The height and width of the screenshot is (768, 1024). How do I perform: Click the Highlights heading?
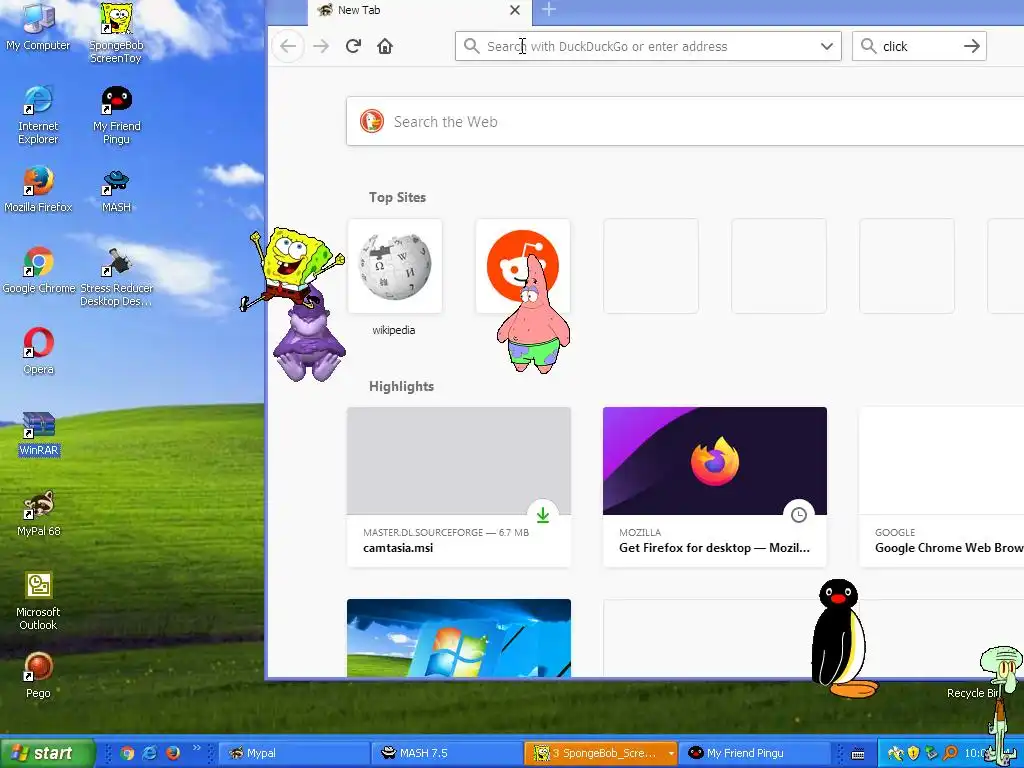401,386
